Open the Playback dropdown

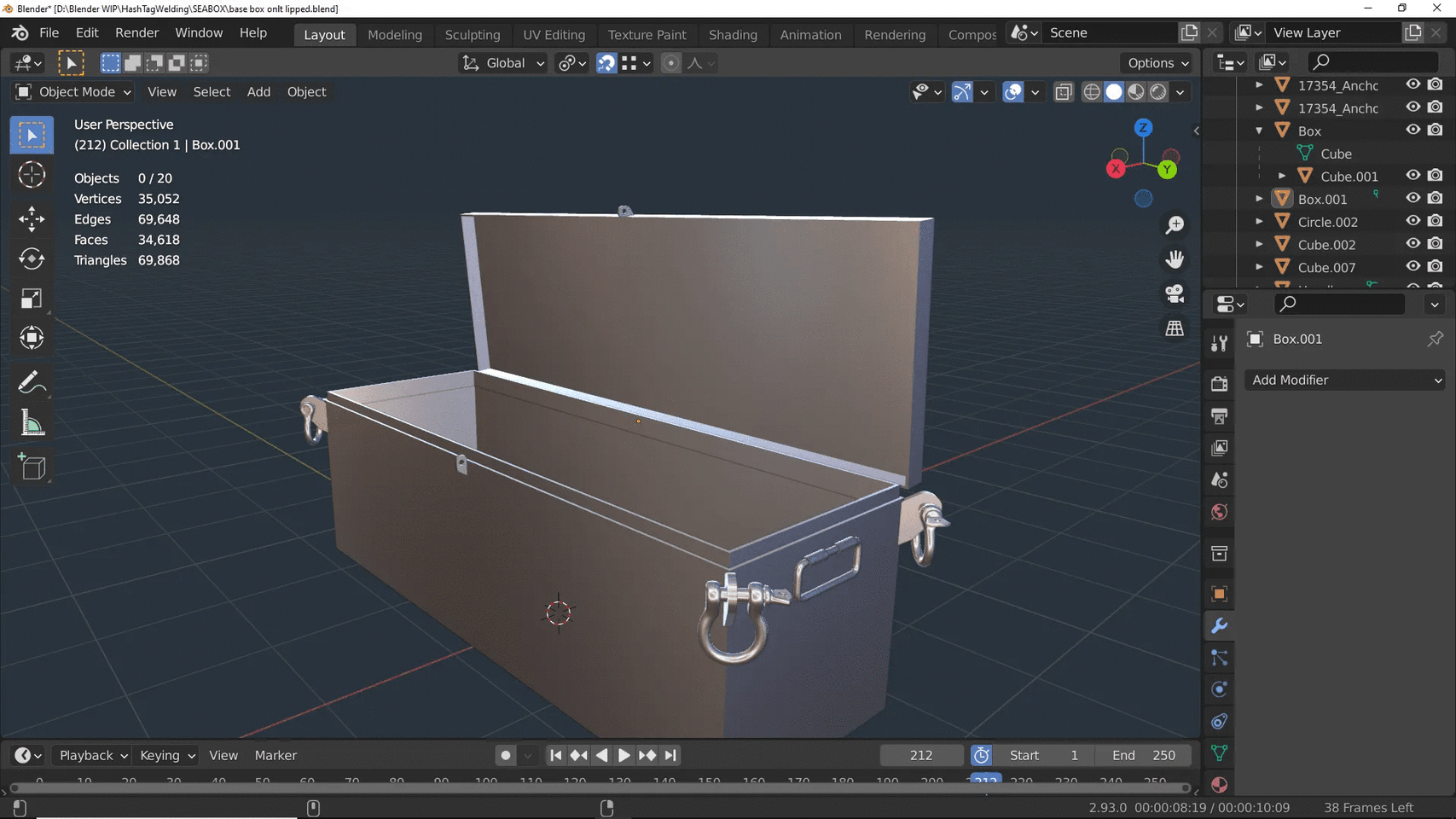click(91, 755)
